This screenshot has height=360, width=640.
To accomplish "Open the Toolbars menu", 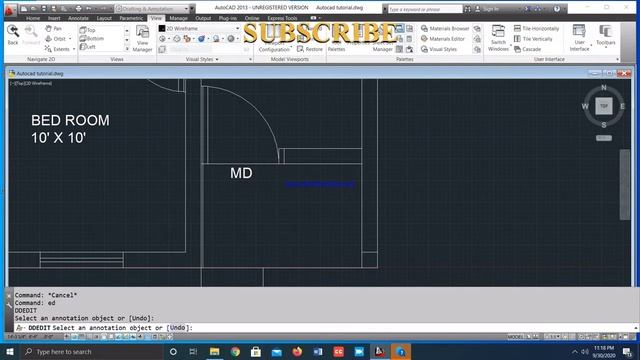I will (x=605, y=36).
